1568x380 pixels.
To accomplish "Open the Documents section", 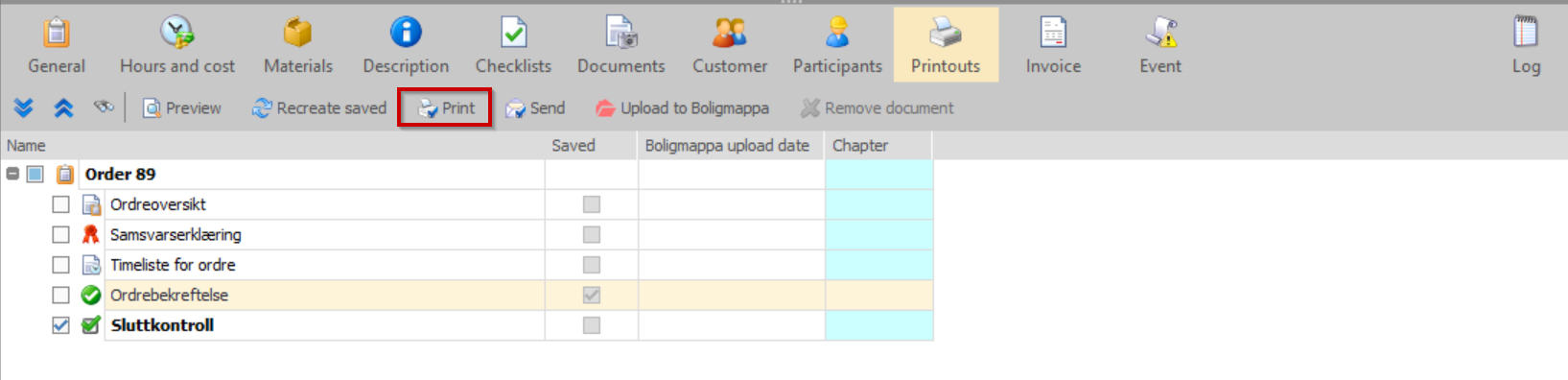I will pyautogui.click(x=620, y=45).
